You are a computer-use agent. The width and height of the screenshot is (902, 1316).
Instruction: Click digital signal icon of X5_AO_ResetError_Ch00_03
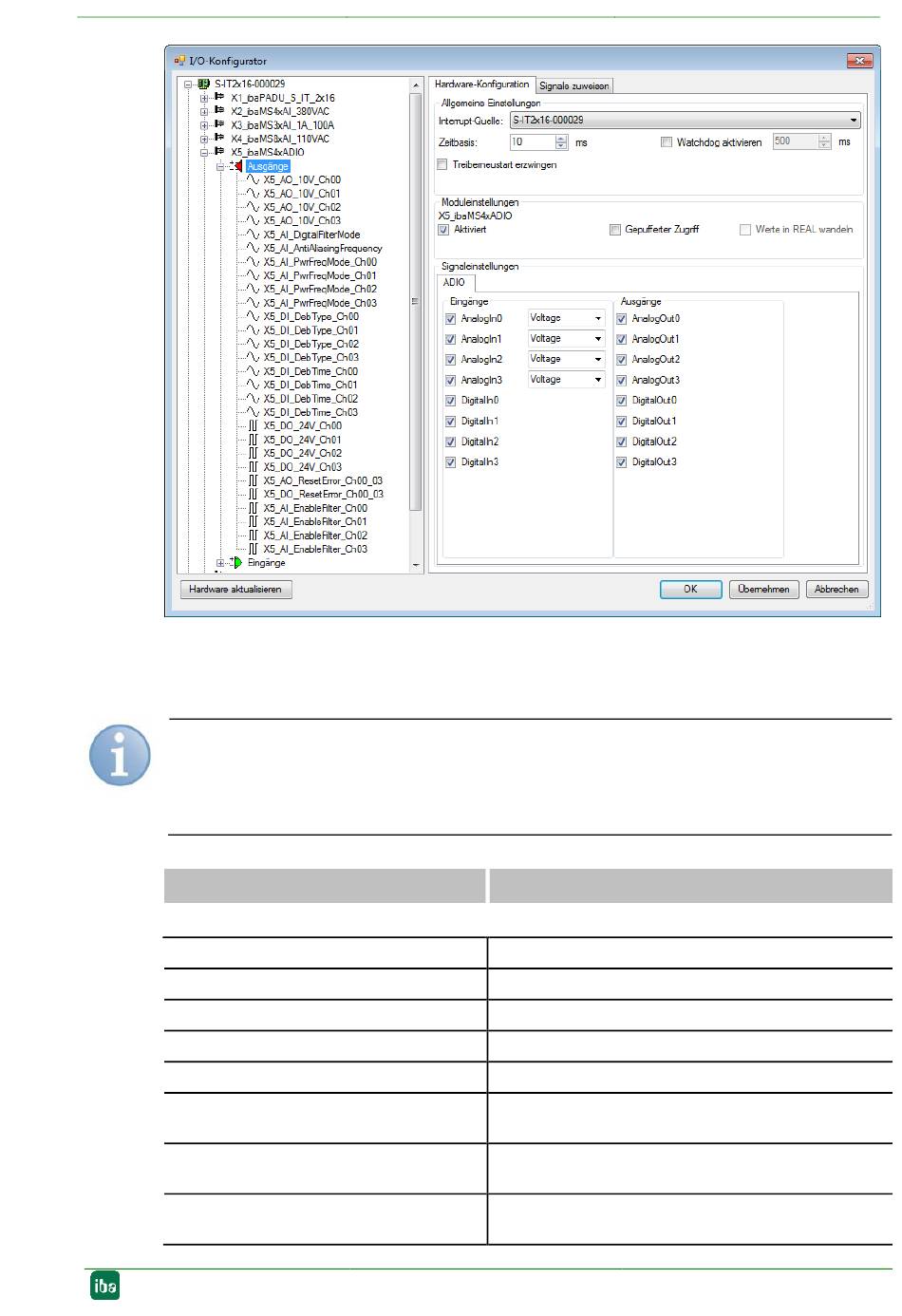point(254,480)
